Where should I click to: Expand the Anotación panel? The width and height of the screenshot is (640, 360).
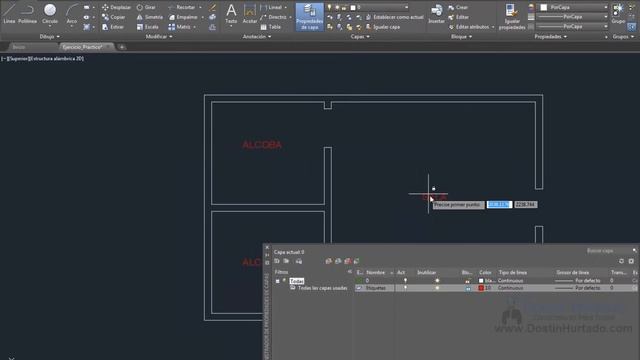point(257,37)
